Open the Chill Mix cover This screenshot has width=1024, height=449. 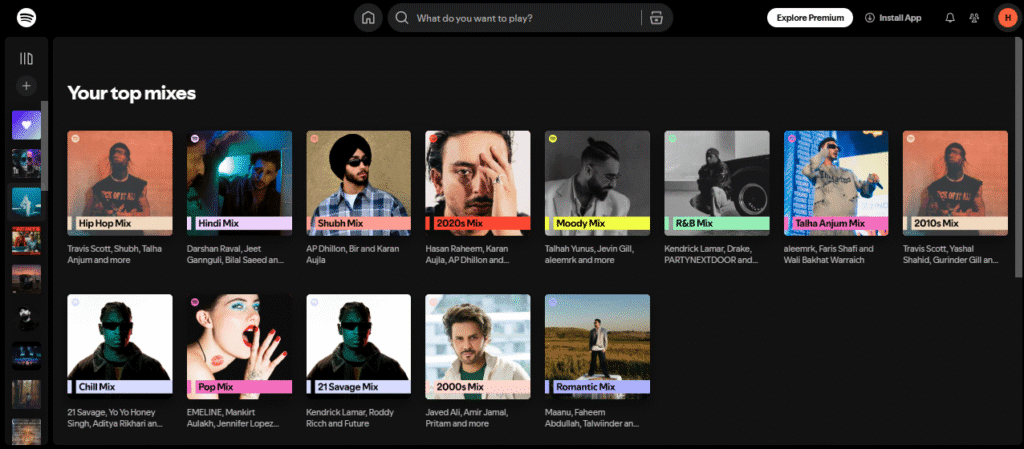(x=120, y=347)
